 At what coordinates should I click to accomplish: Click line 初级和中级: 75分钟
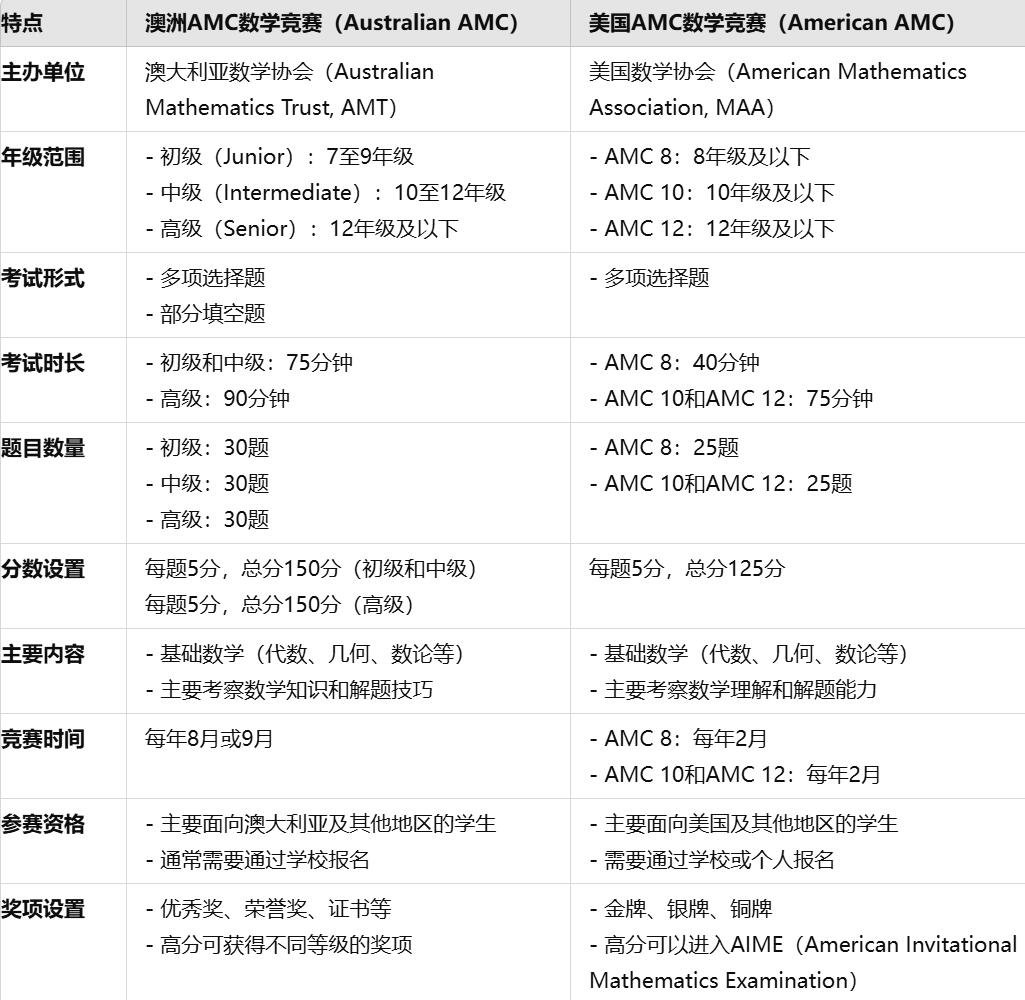click(x=249, y=362)
